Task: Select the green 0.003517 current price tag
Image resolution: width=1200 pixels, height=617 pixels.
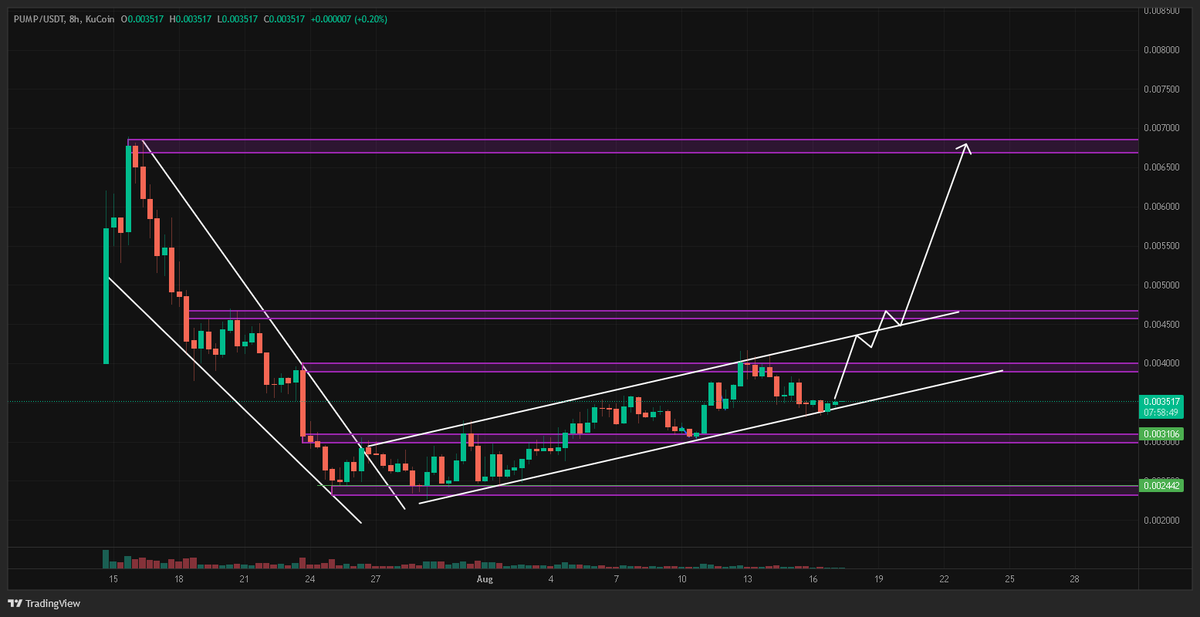Action: coord(1162,402)
